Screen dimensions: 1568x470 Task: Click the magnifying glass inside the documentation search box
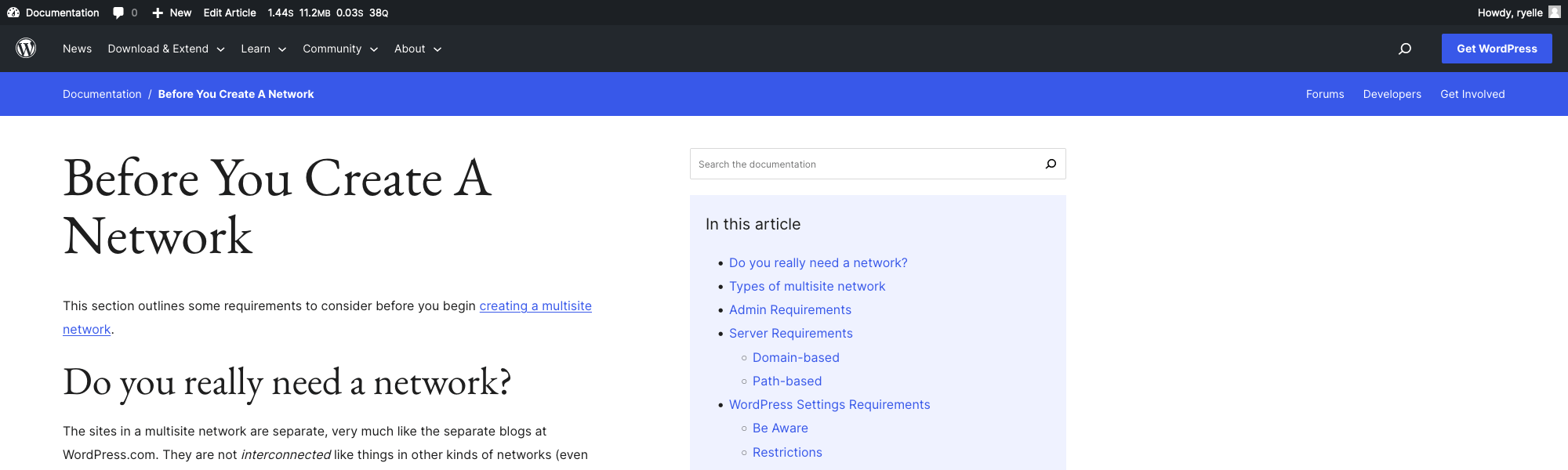pyautogui.click(x=1050, y=164)
